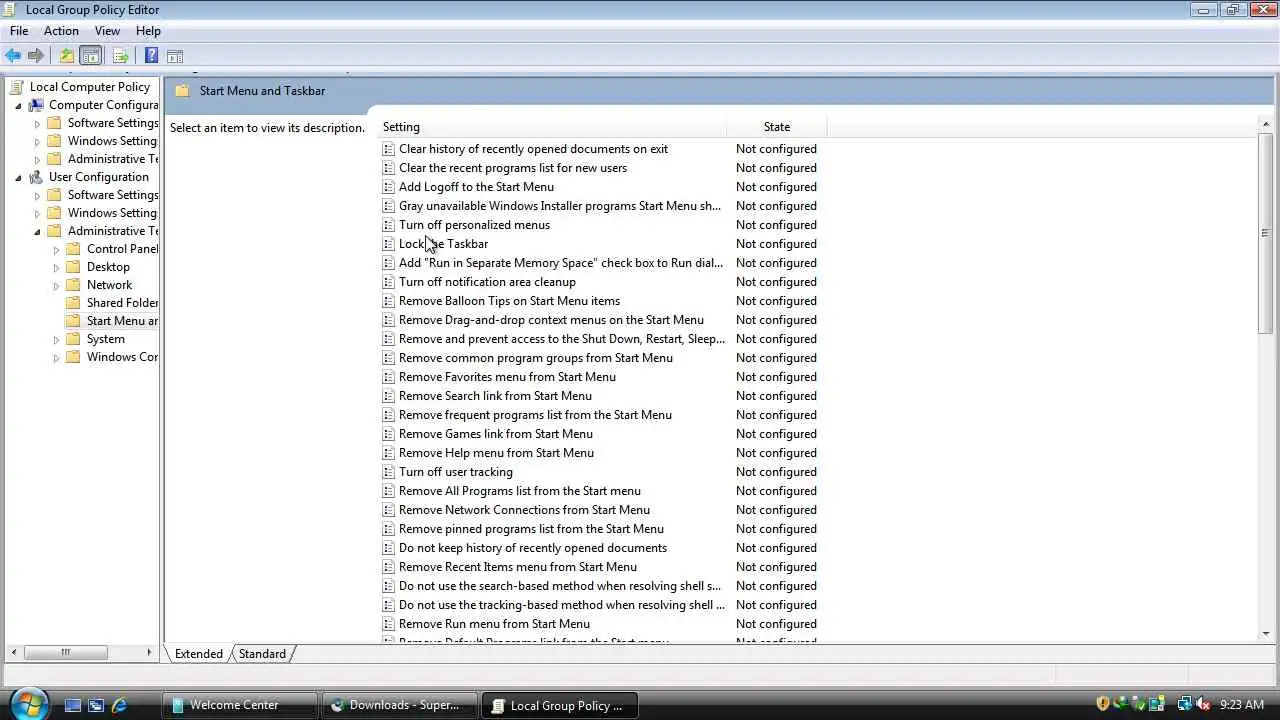Screen dimensions: 1280x720
Task: Click the Local Group Policy taskbar button
Action: pyautogui.click(x=560, y=705)
